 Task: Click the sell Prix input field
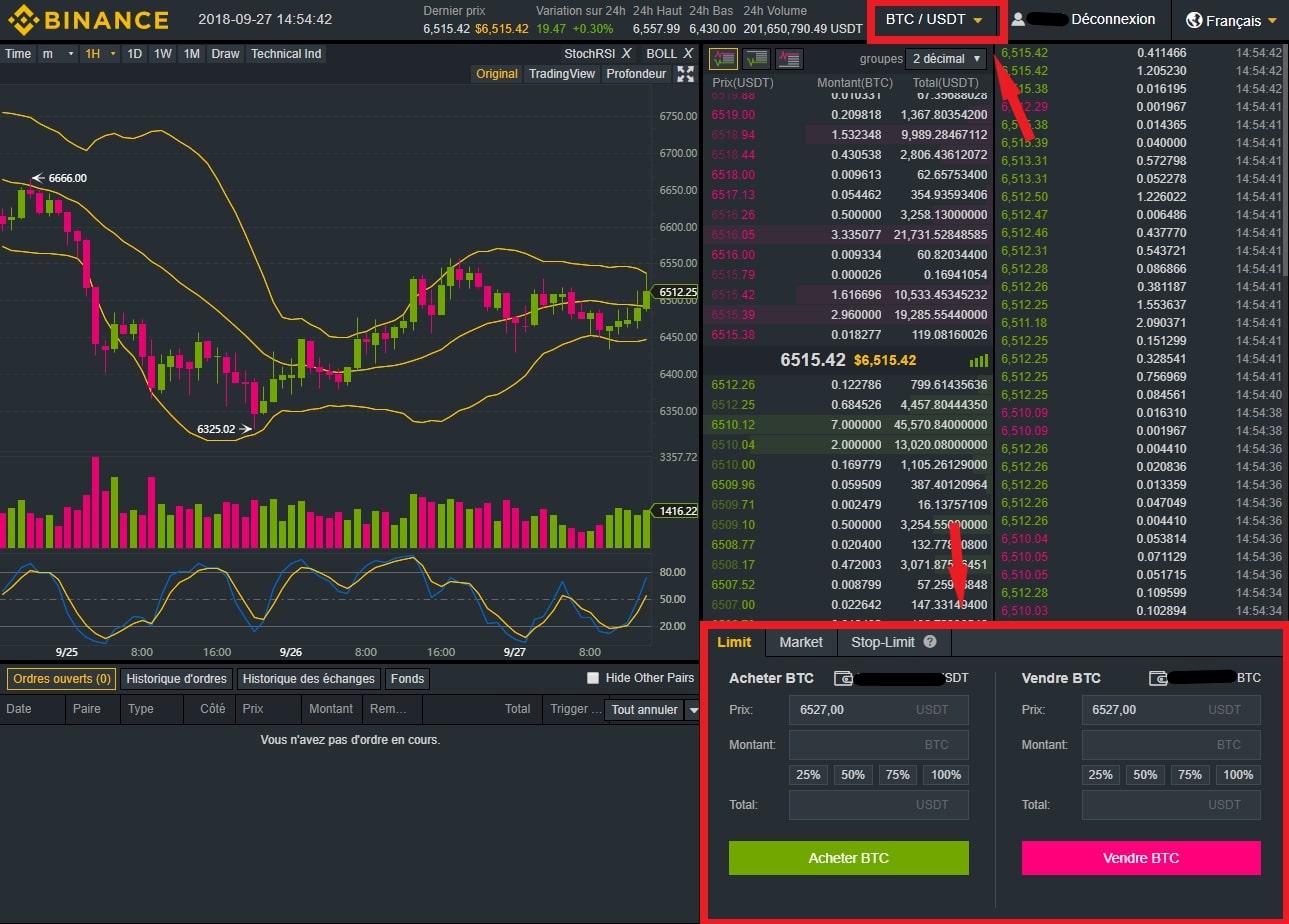[x=1171, y=710]
